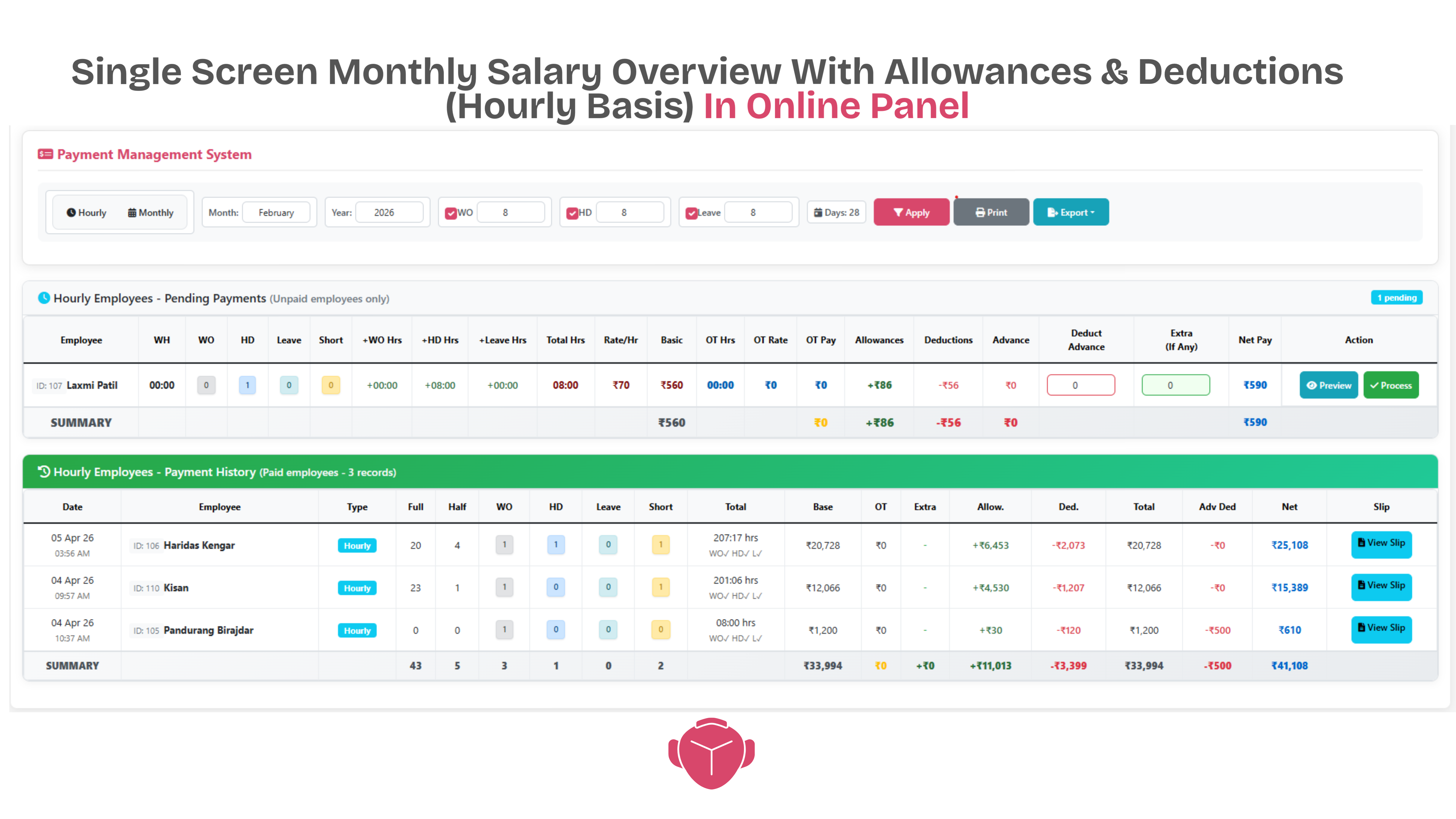Click the HD badge in Haridas Kengar's row
Viewport: 1456px width, 819px height.
click(556, 545)
